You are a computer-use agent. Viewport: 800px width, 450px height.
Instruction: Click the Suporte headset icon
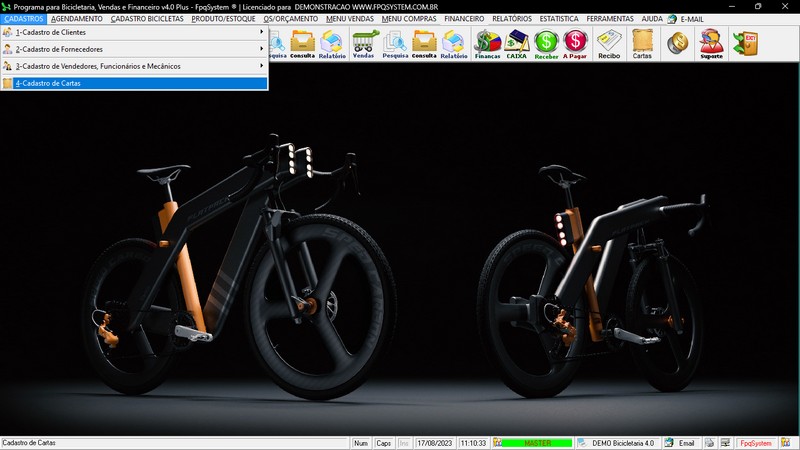coord(711,43)
